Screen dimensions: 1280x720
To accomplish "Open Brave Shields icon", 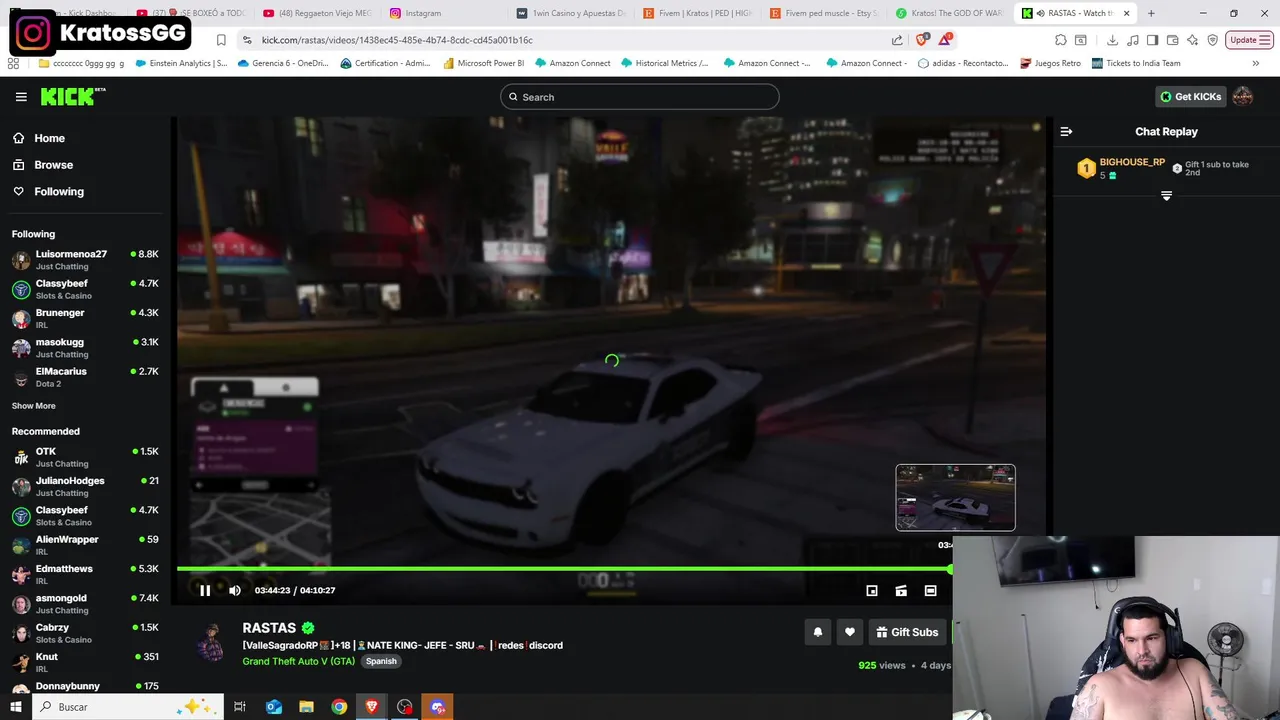I will [922, 40].
